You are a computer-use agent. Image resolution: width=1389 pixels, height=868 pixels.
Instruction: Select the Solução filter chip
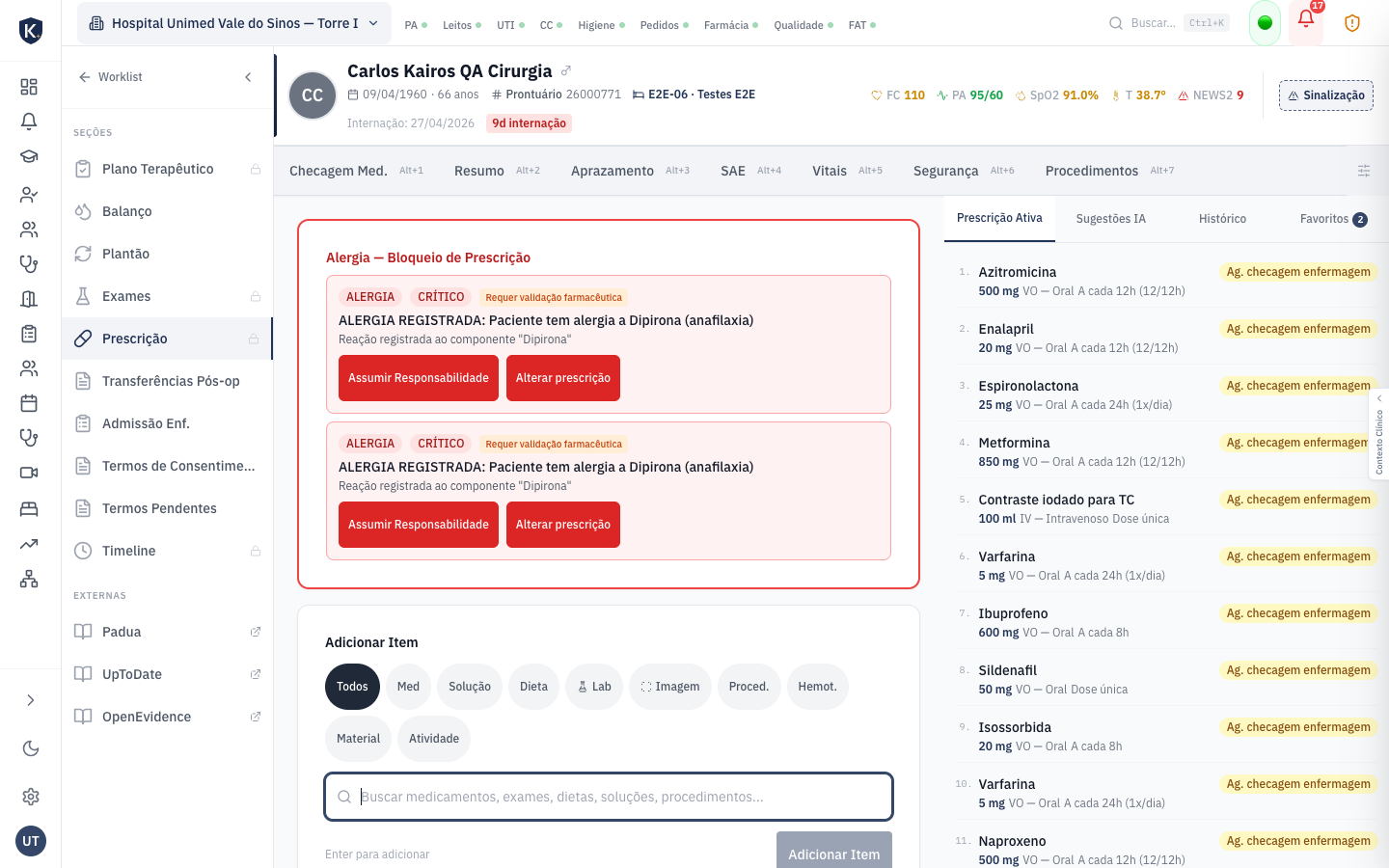pyautogui.click(x=470, y=687)
